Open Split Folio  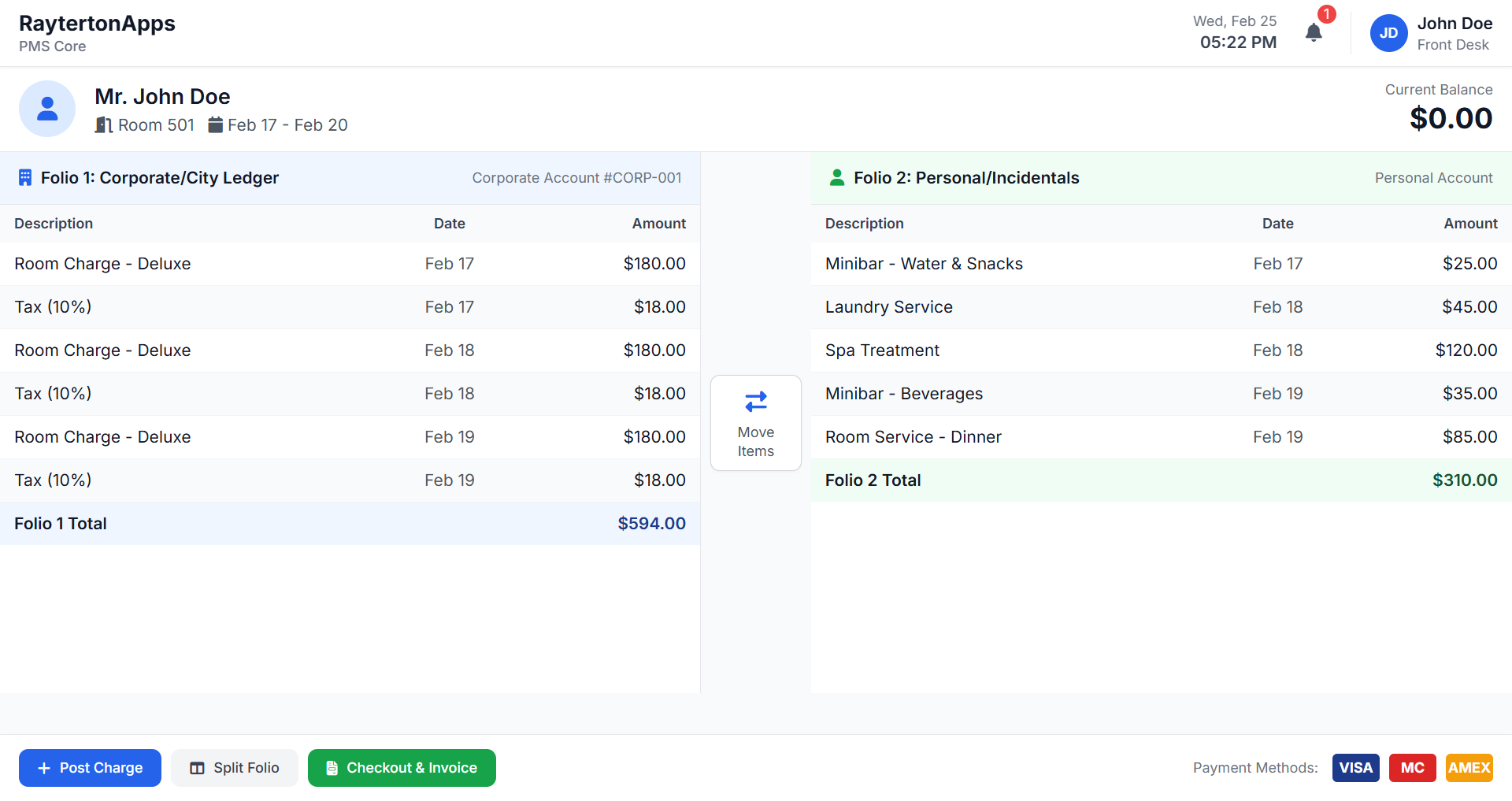(235, 768)
